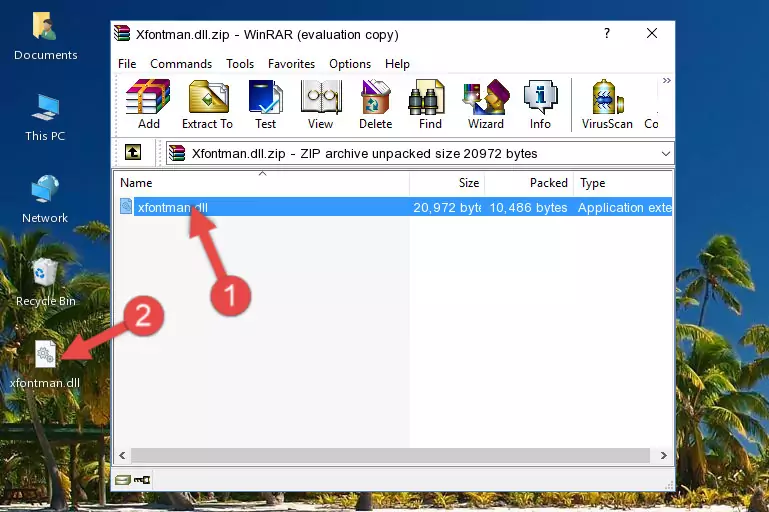
Task: Select the xfontman.dll desktop file
Action: (x=45, y=364)
